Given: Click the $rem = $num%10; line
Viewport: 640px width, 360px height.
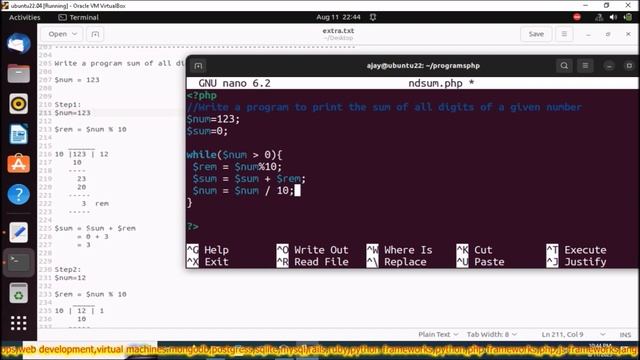Looking at the screenshot, I should 237,167.
